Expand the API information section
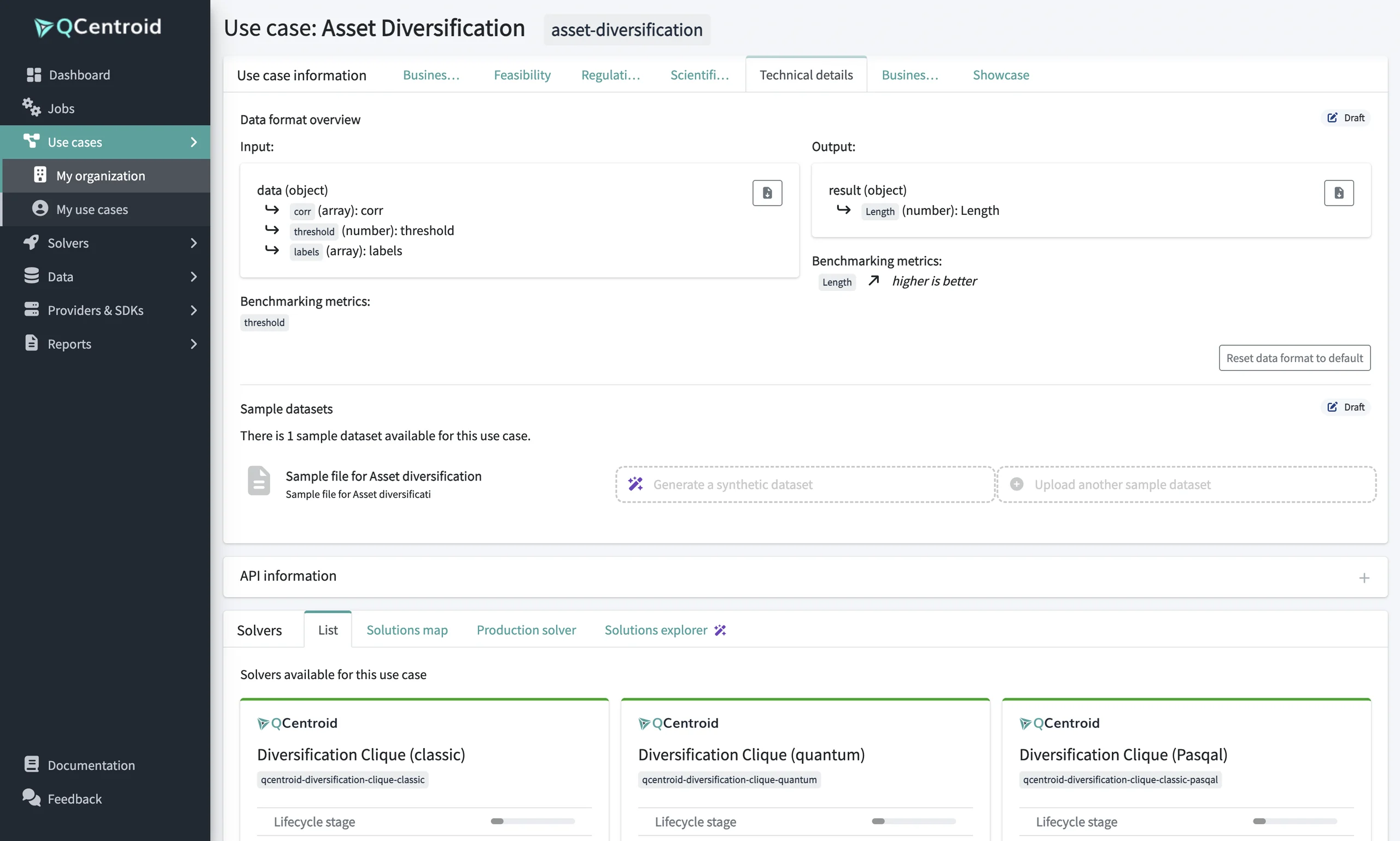 pos(1363,577)
